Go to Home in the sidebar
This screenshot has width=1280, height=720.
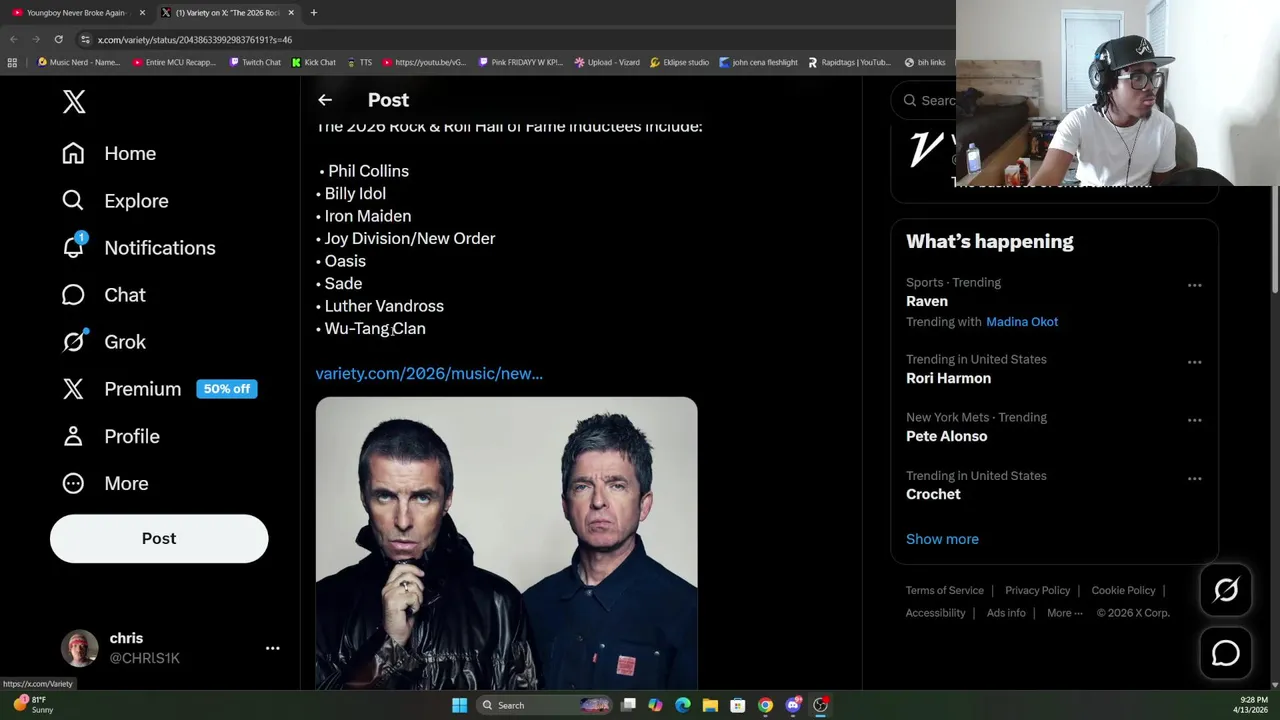[x=109, y=153]
